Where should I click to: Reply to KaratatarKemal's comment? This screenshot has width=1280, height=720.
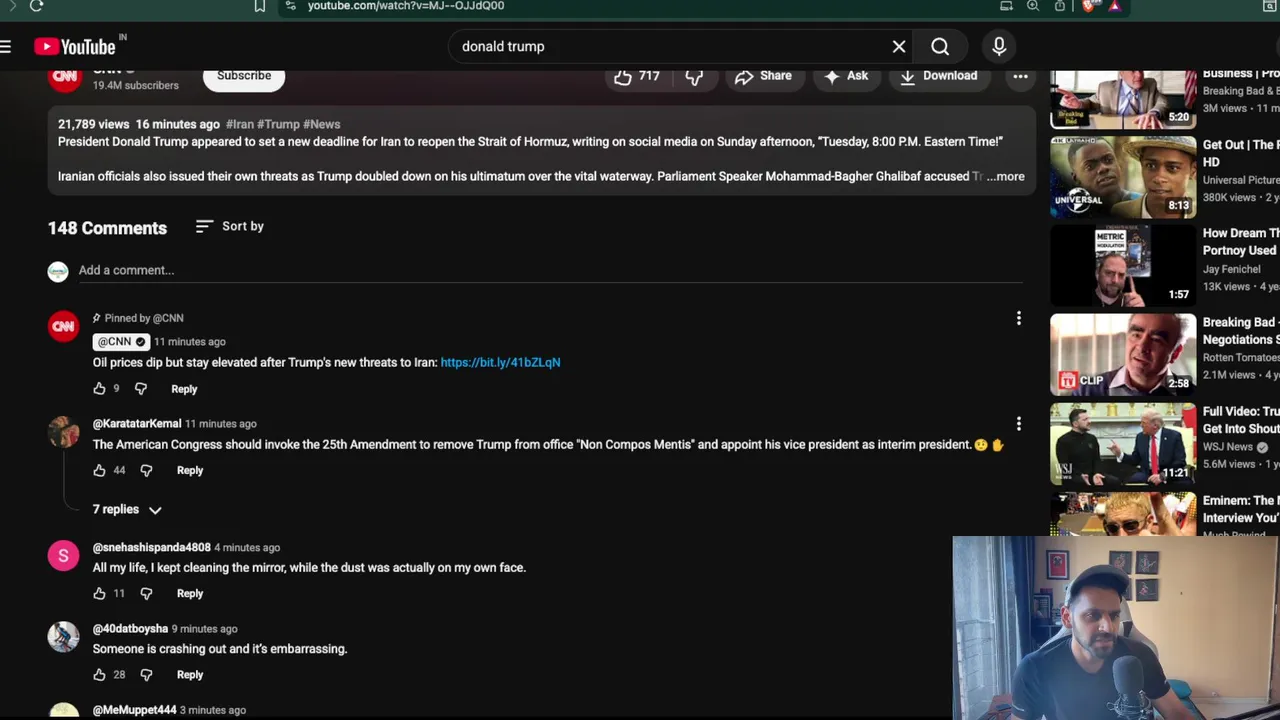190,470
